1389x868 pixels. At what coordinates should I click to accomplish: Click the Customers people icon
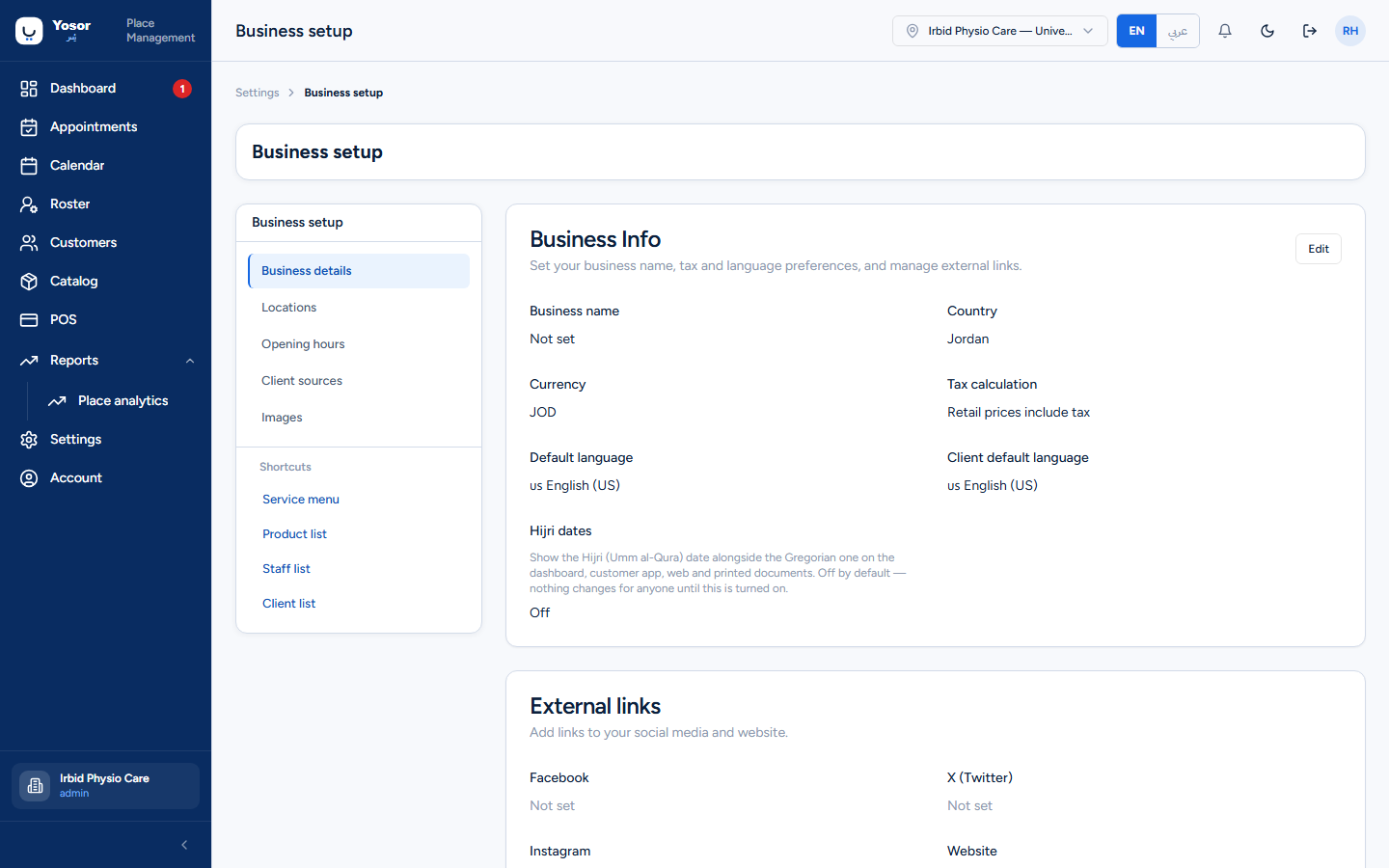29,243
